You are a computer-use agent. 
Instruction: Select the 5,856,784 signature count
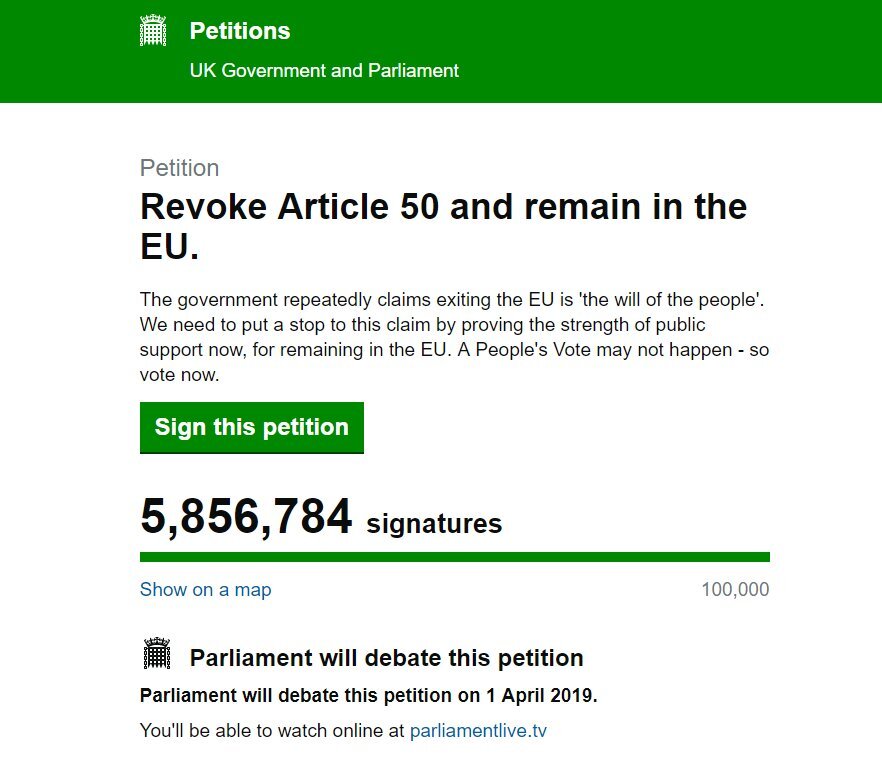pyautogui.click(x=246, y=516)
